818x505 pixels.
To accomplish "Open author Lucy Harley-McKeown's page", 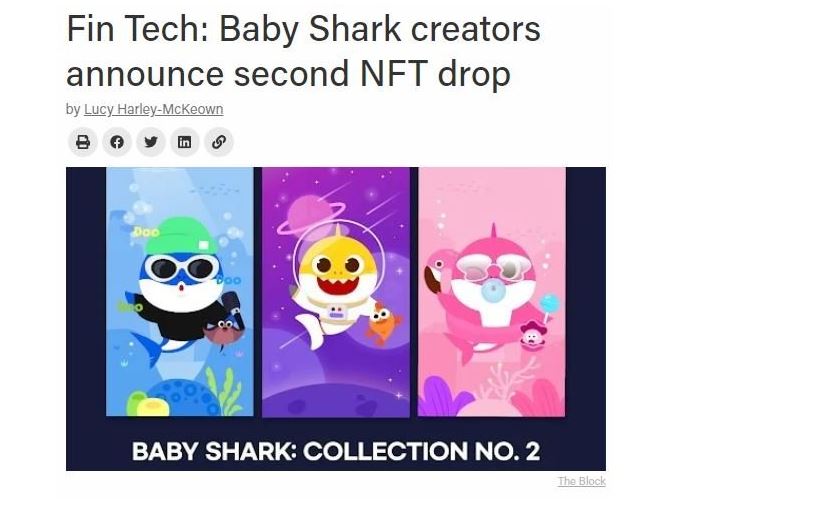I will pyautogui.click(x=153, y=109).
